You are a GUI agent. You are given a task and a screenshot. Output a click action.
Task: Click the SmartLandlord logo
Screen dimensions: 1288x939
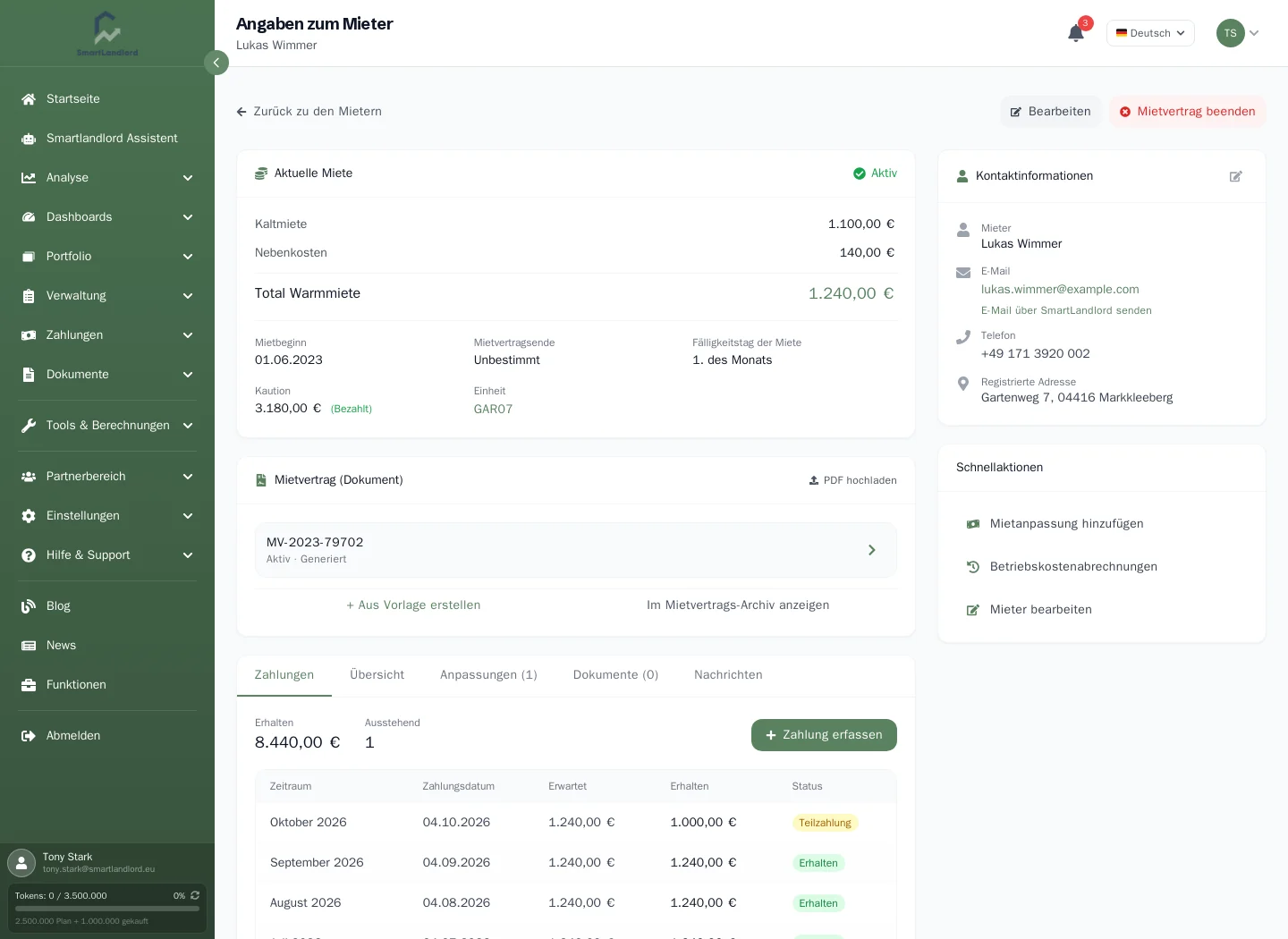tap(107, 34)
